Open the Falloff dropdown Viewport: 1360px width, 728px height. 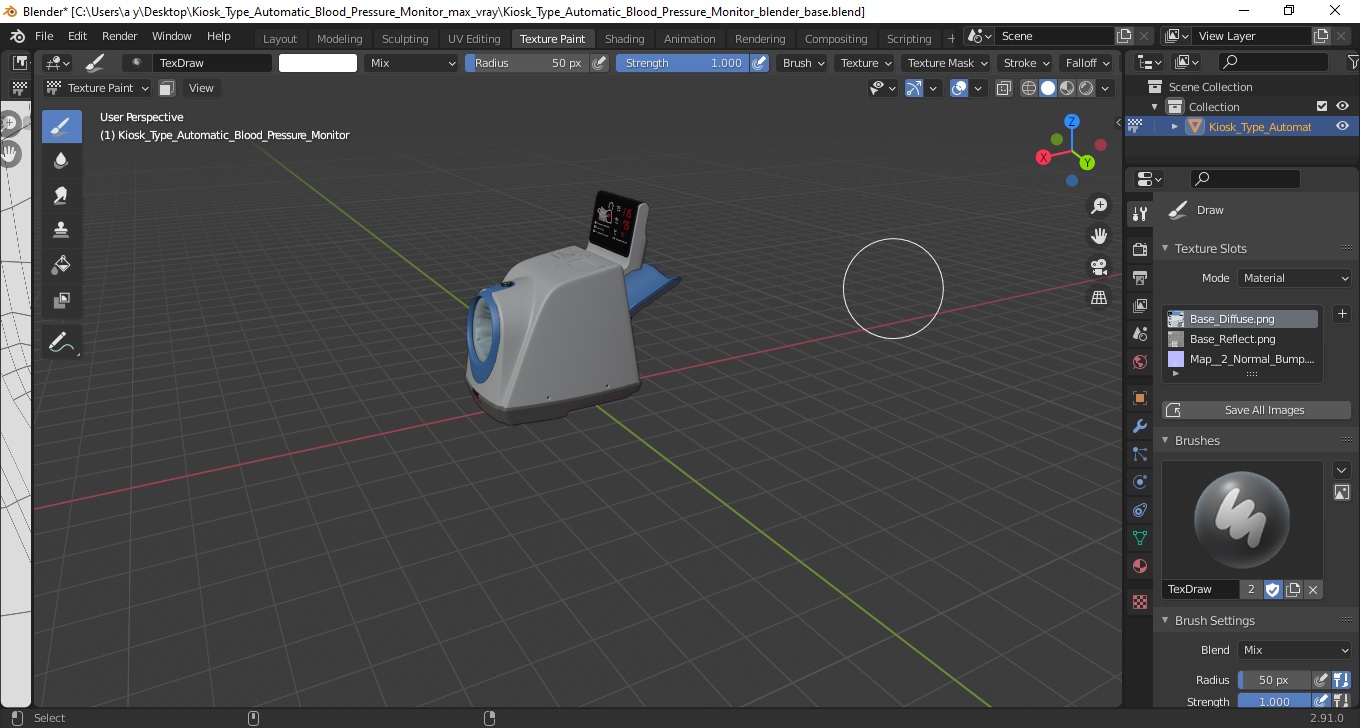pos(1087,63)
